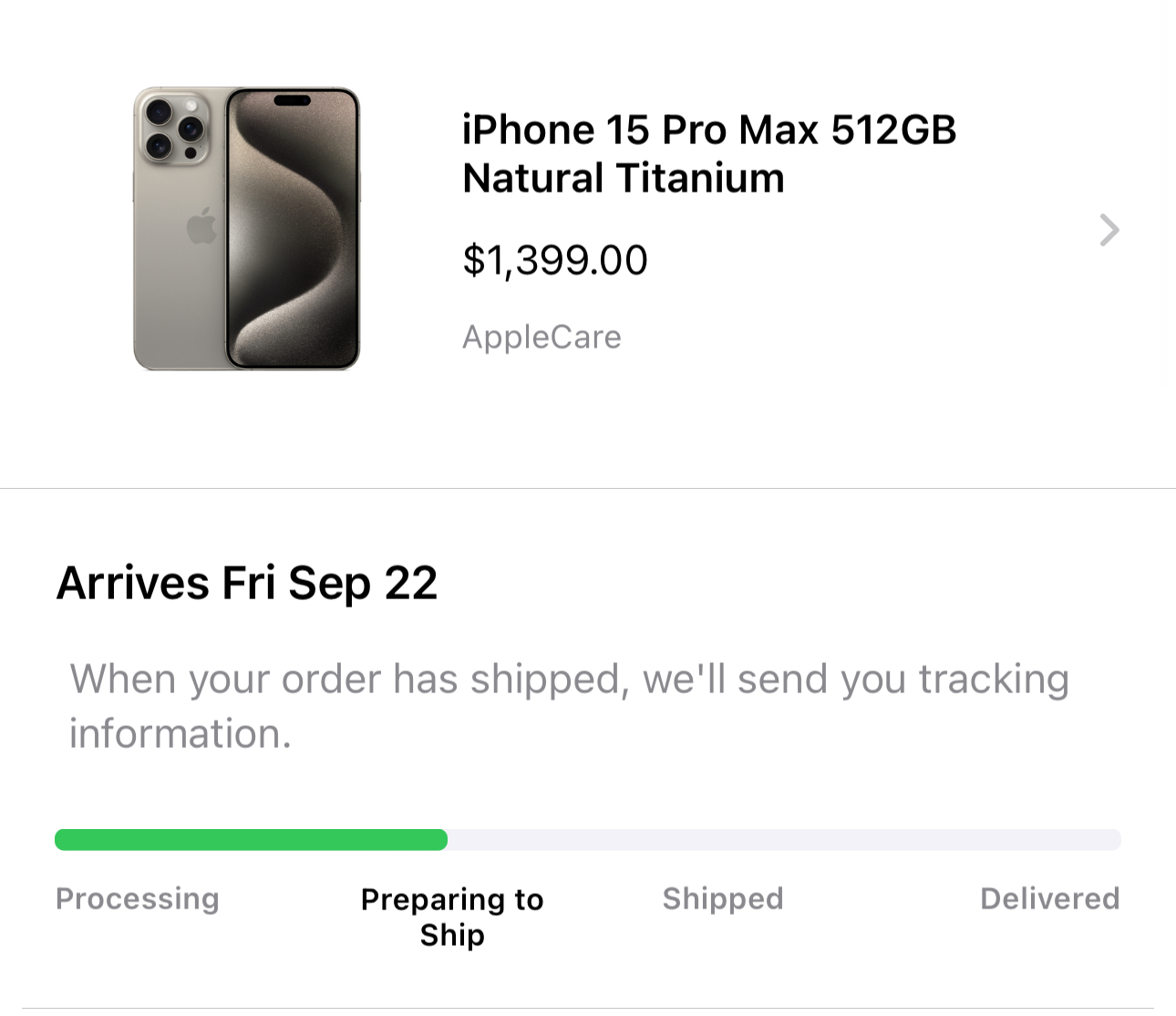1176x1016 pixels.
Task: Click the gray unfilled section of the progress bar
Action: (784, 840)
